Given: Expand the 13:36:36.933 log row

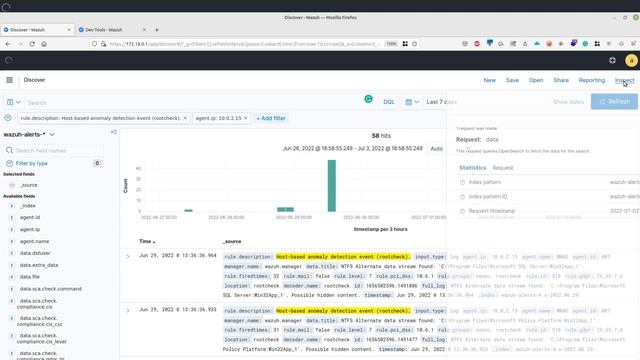Looking at the screenshot, I should click(x=128, y=310).
